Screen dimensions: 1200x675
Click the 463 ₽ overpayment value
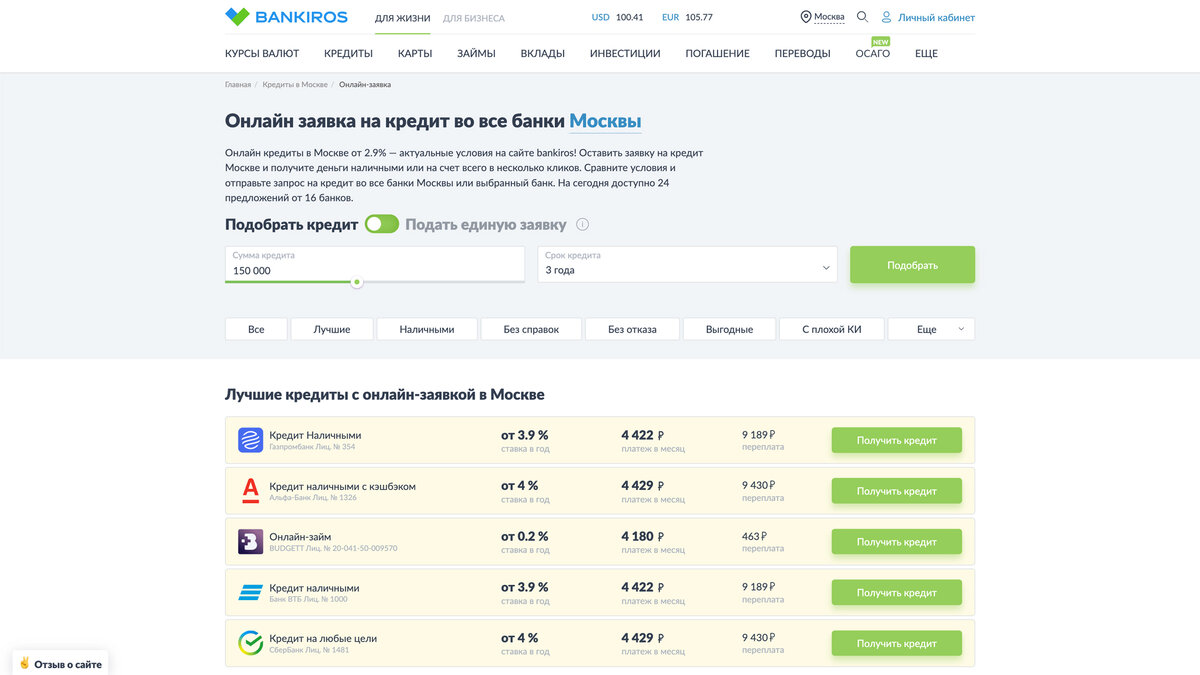754,537
